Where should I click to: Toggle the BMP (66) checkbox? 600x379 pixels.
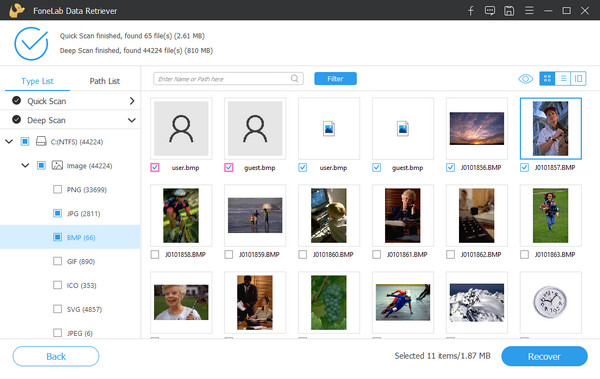coord(57,237)
